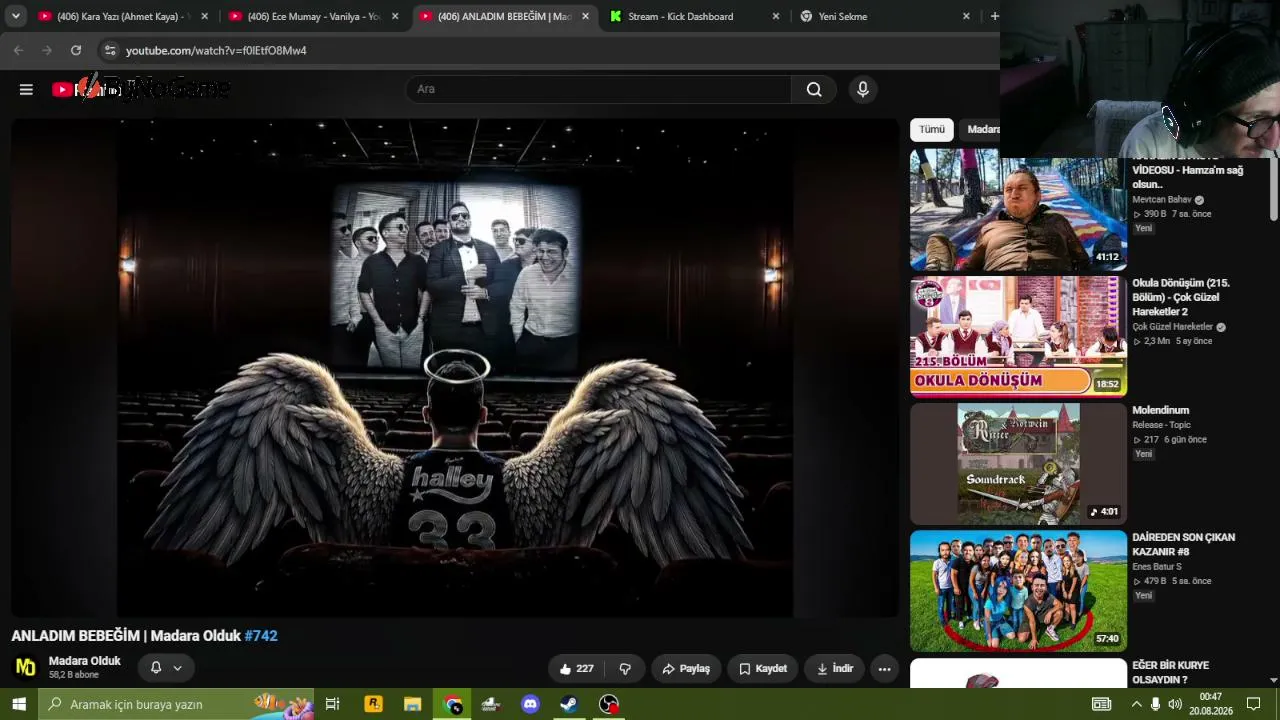The height and width of the screenshot is (720, 1280).
Task: Focus the browser address bar URL
Action: [x=216, y=50]
